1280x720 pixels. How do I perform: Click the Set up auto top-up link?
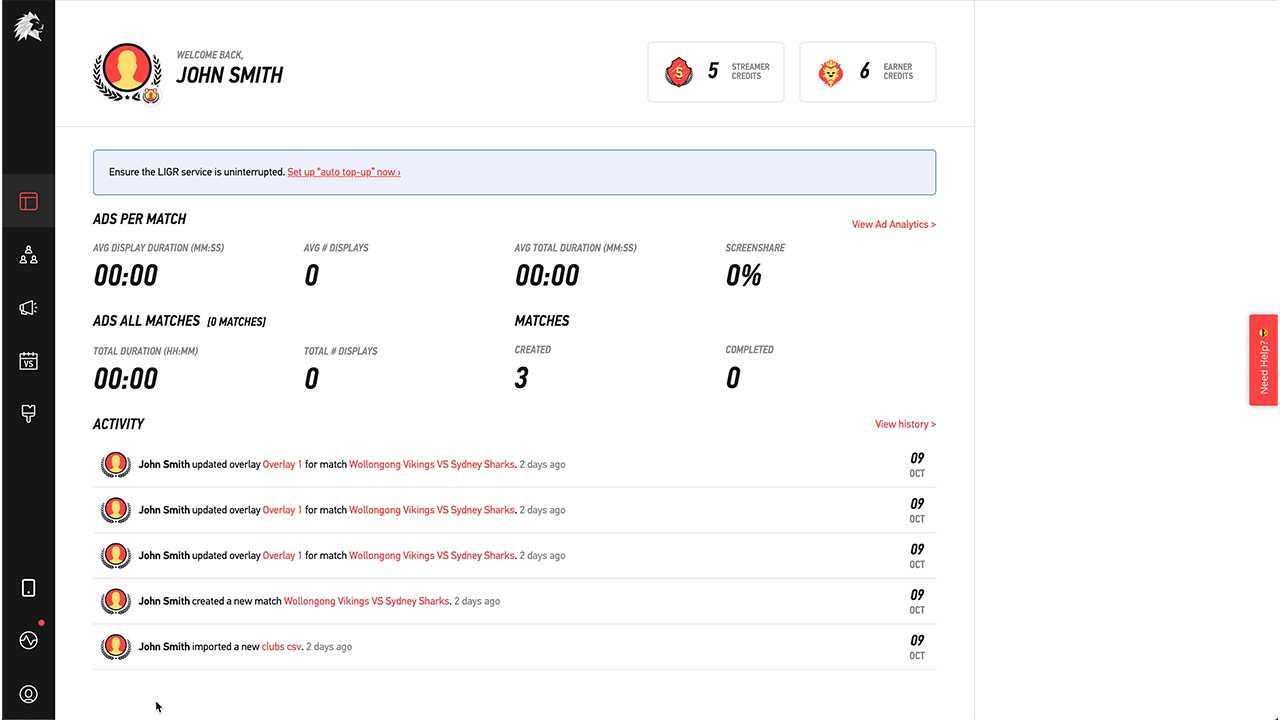tap(343, 172)
